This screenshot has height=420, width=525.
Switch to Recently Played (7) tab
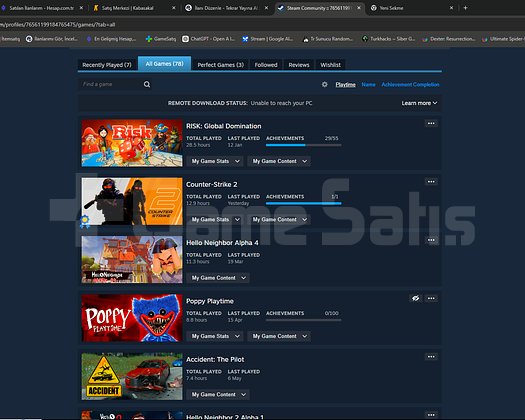click(107, 65)
